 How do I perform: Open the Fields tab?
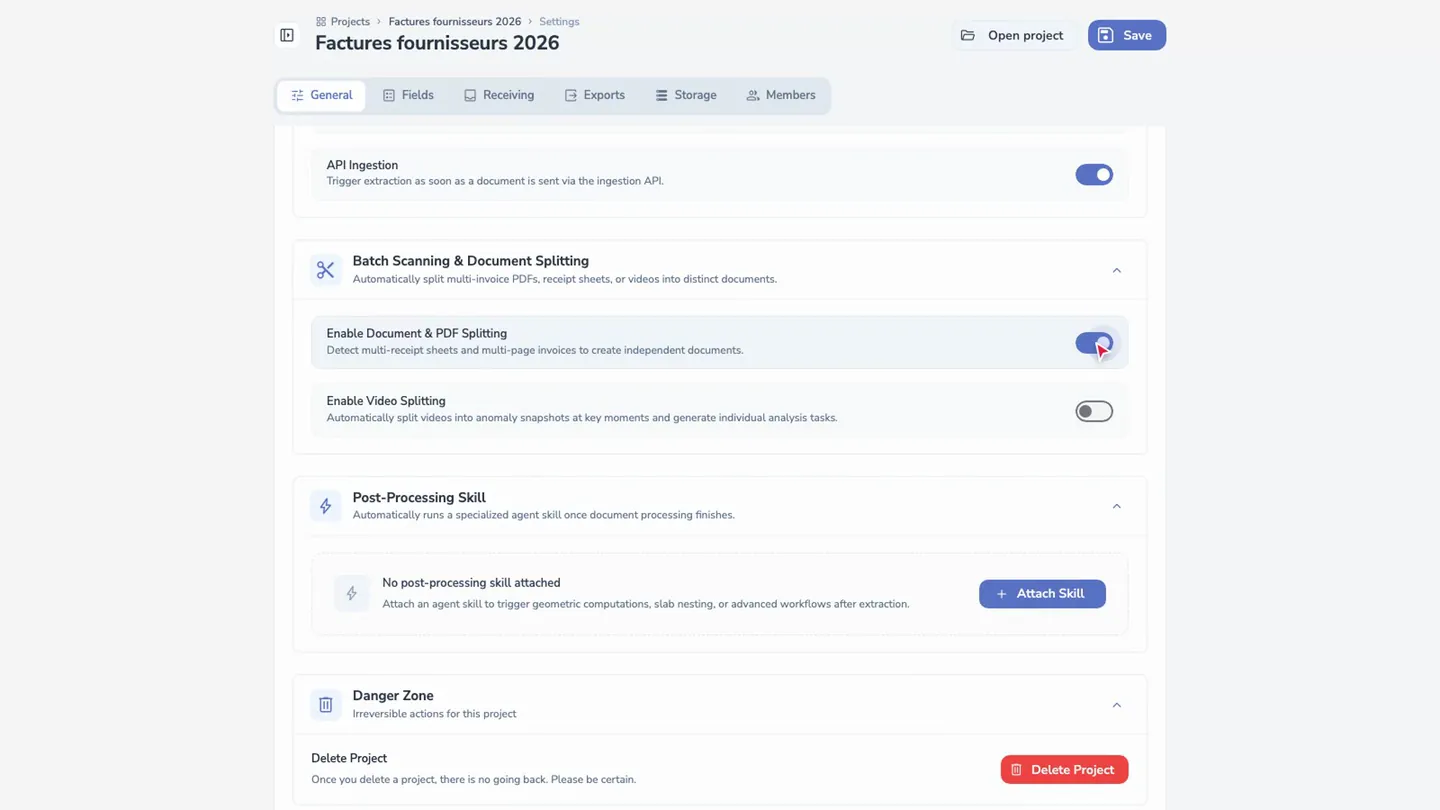tap(408, 95)
